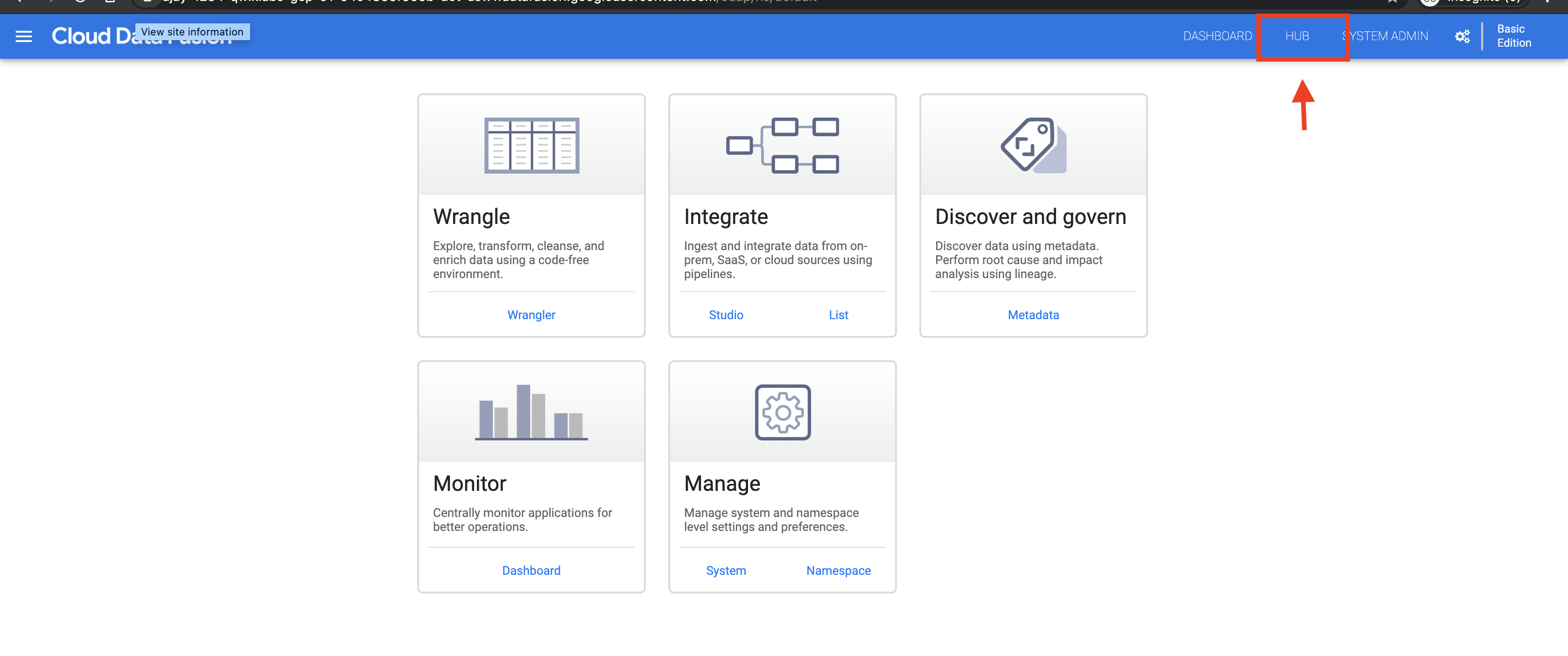Open the Monitor Dashboard link
Image resolution: width=1568 pixels, height=656 pixels.
point(532,570)
